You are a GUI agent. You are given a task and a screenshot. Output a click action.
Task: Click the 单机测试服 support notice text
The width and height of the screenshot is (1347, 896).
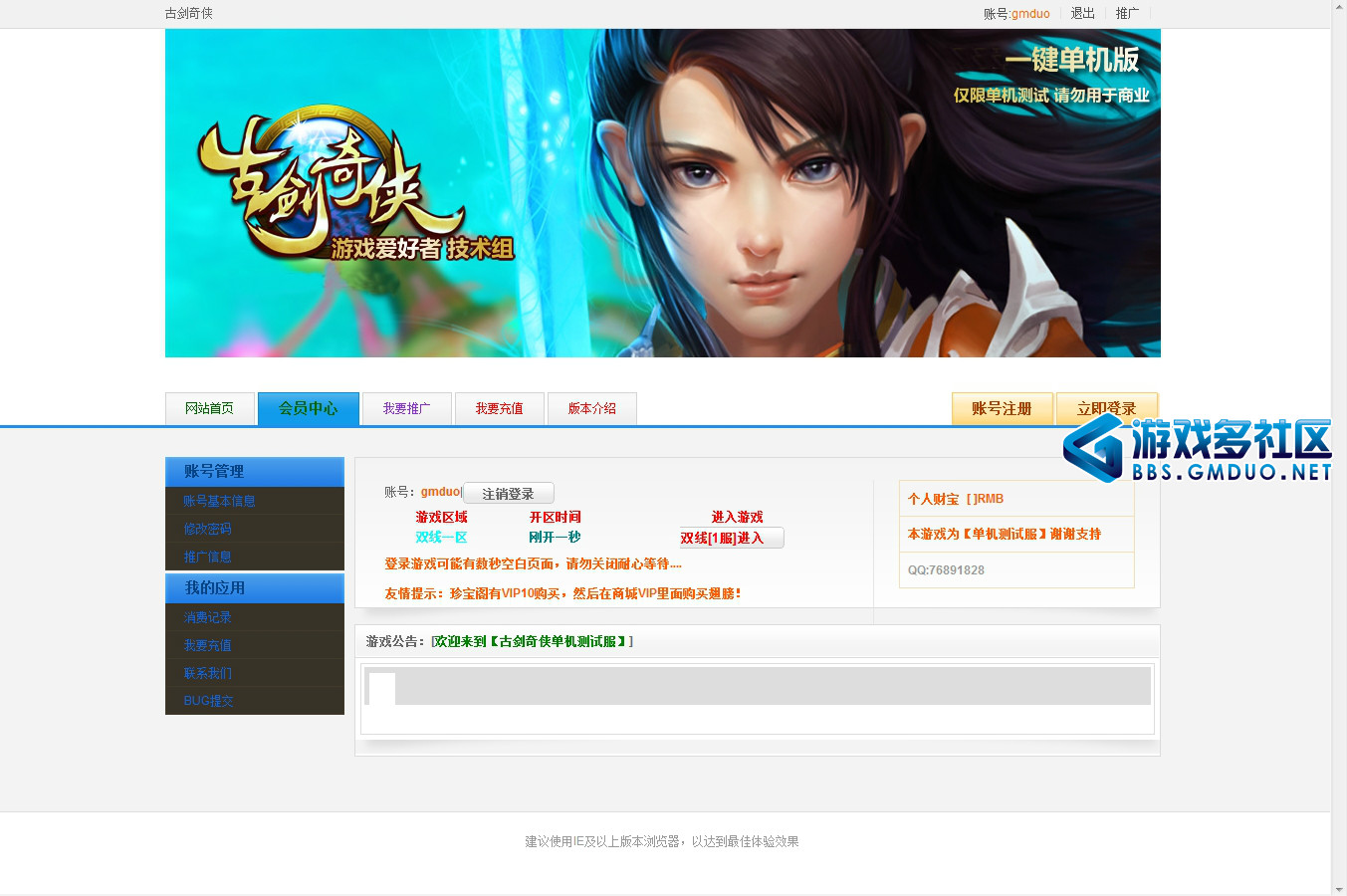[1005, 534]
